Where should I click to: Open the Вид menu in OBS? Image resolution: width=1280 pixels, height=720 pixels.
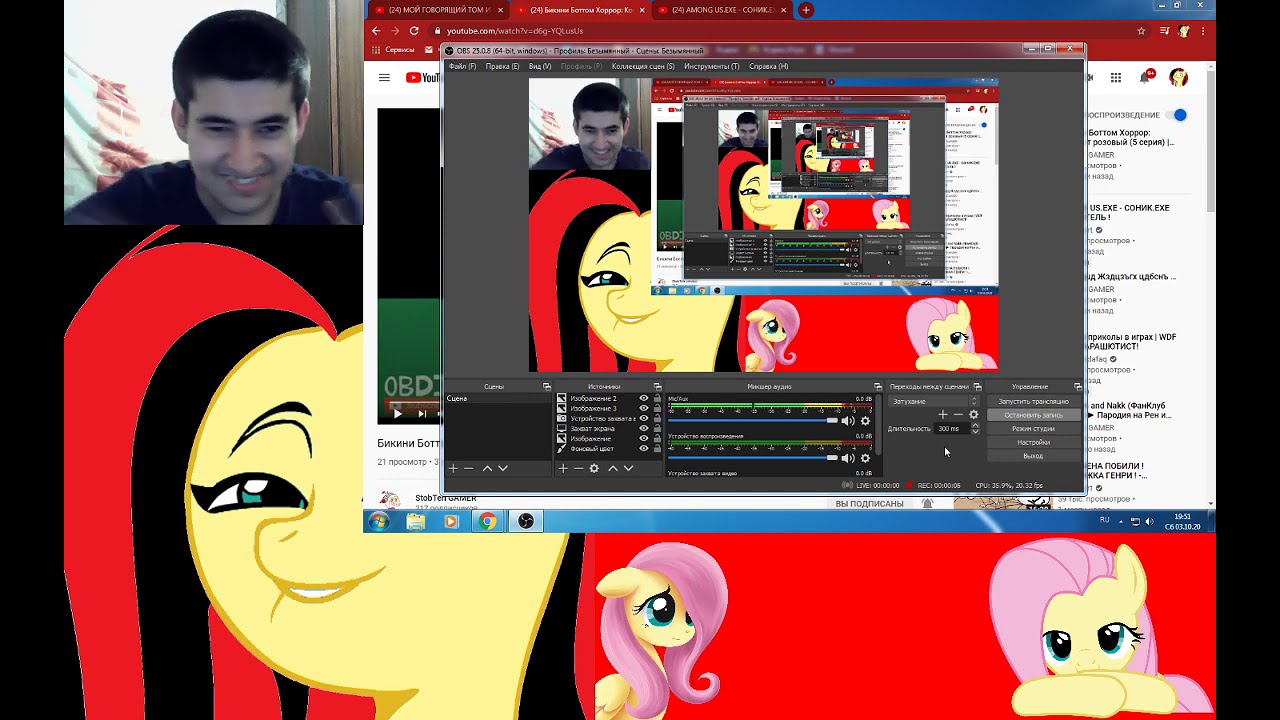[x=540, y=66]
